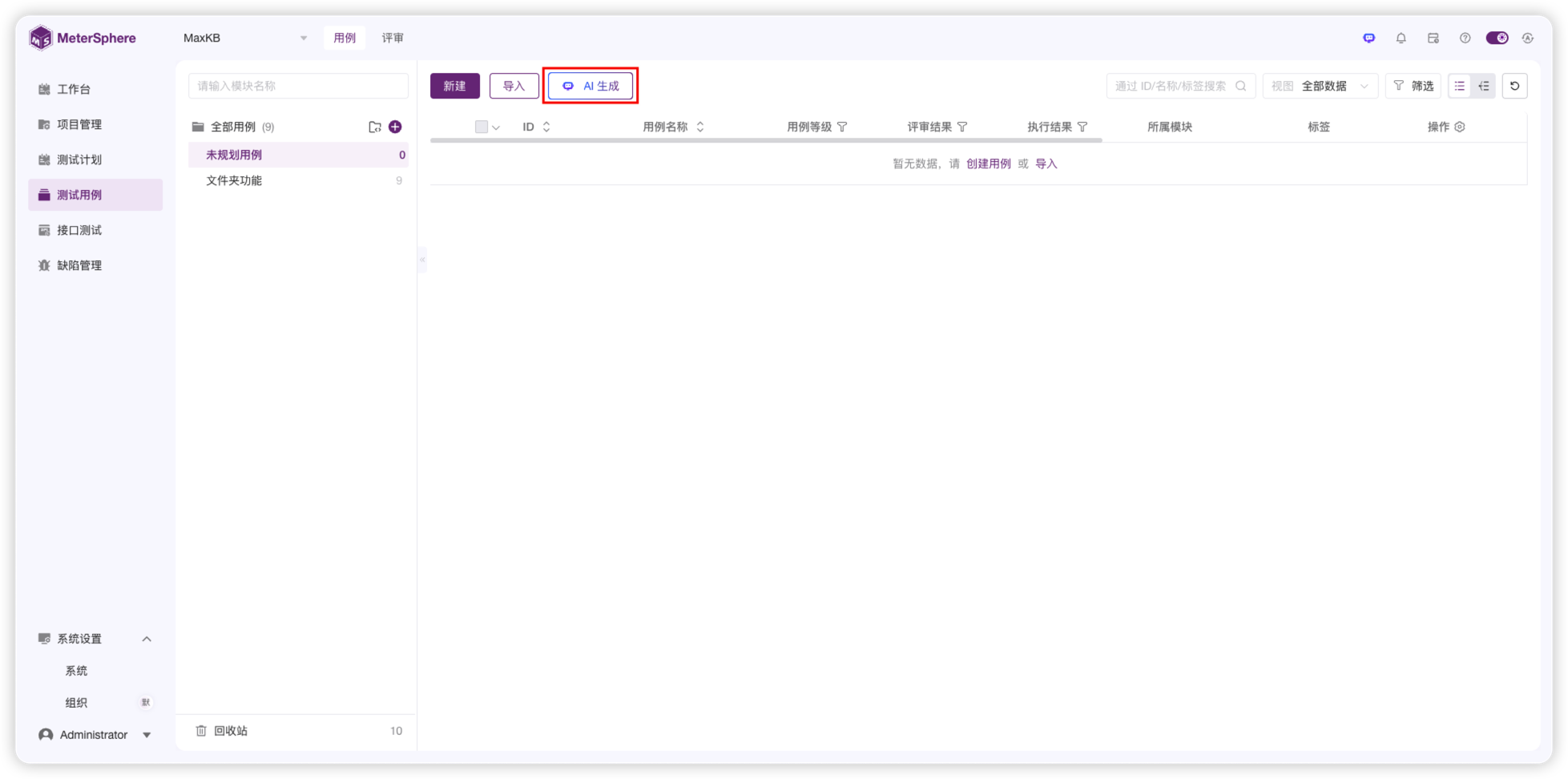Screen dimensions: 1568x779
Task: Click the collapse folder tree icon
Action: 422,259
